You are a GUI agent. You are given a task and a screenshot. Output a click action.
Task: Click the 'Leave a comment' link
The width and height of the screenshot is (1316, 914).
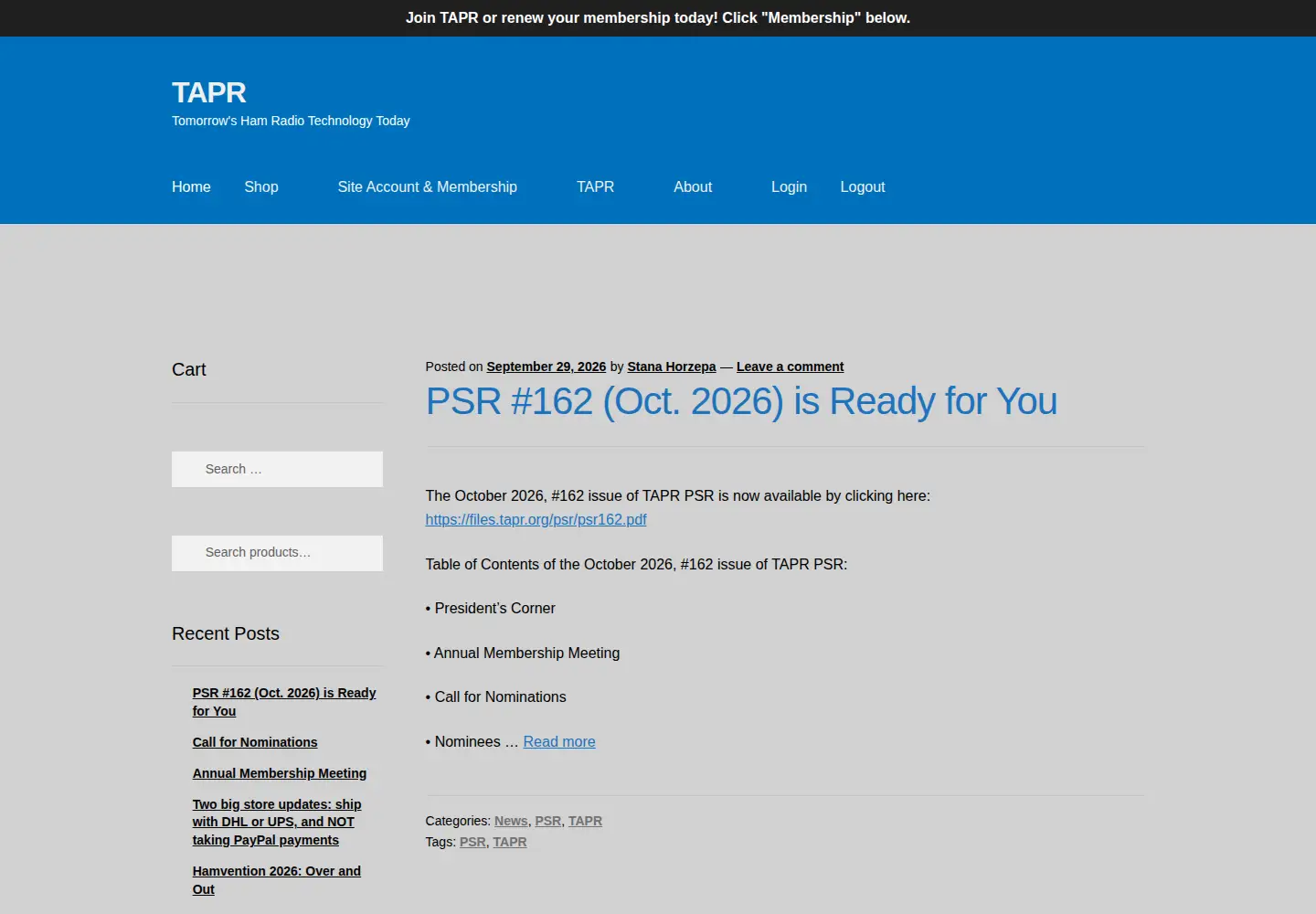pyautogui.click(x=790, y=367)
